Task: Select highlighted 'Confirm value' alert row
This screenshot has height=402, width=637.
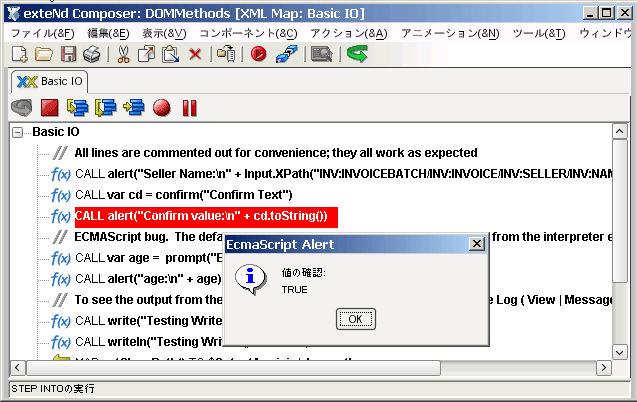Action: point(206,217)
